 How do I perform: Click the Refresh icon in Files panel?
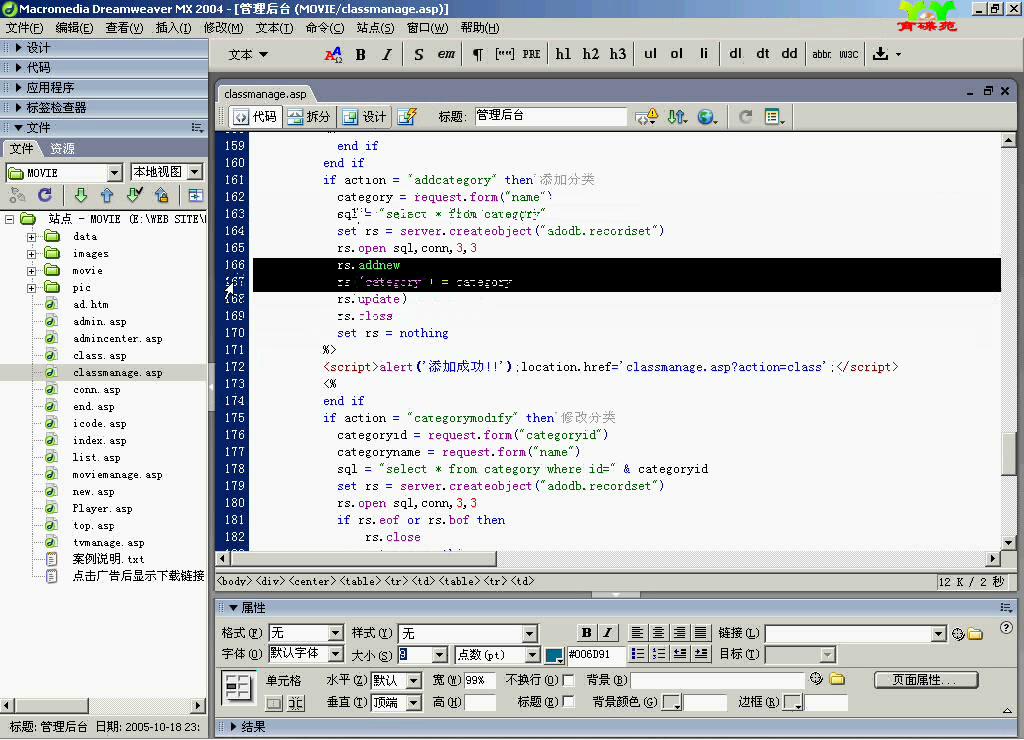[45, 195]
